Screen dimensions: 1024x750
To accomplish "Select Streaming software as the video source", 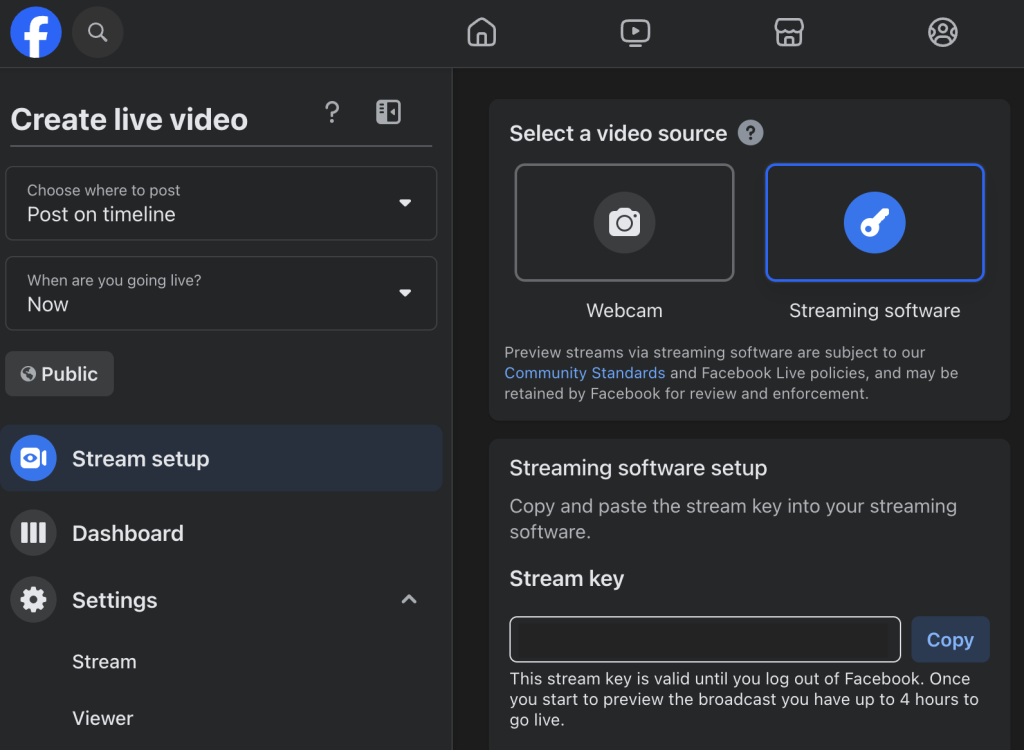I will point(874,222).
